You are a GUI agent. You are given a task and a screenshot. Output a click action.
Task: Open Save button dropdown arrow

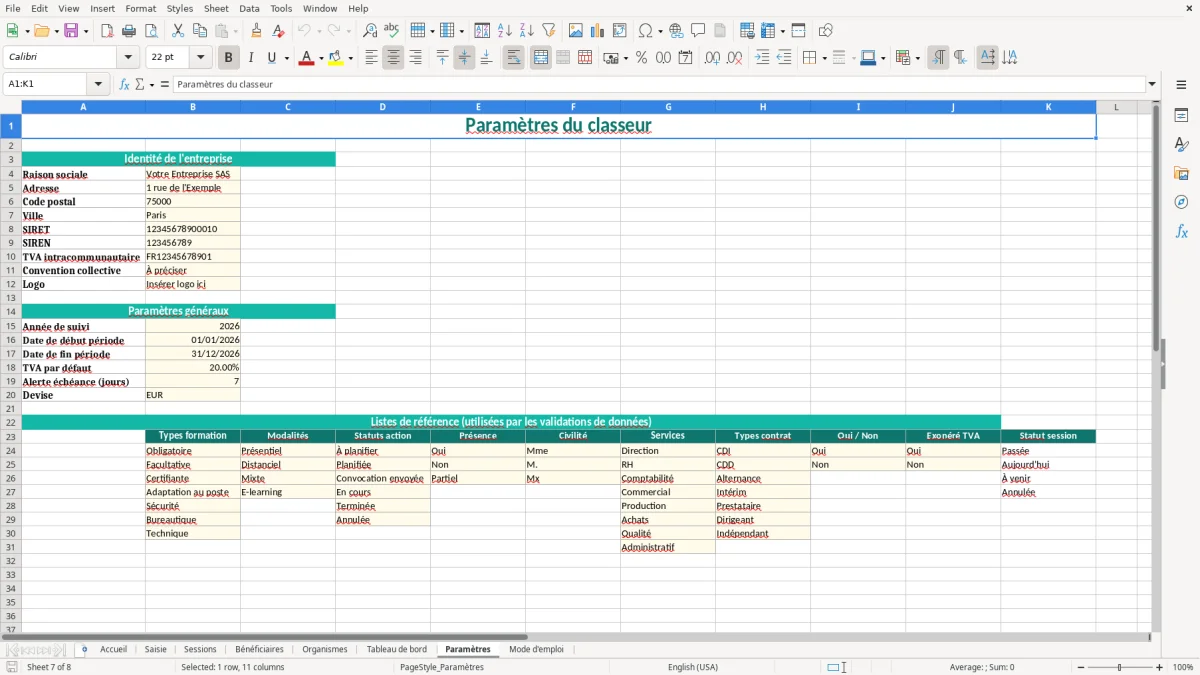click(x=85, y=31)
